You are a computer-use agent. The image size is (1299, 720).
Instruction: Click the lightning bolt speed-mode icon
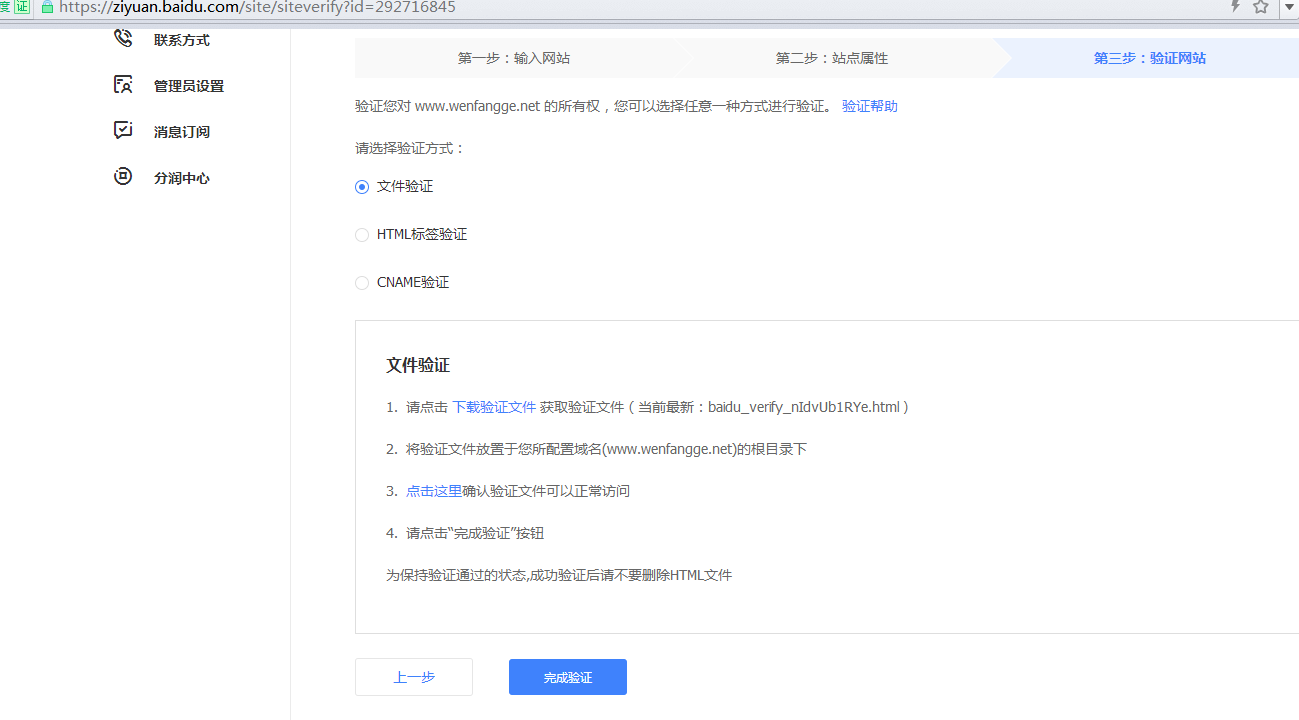coord(1235,7)
